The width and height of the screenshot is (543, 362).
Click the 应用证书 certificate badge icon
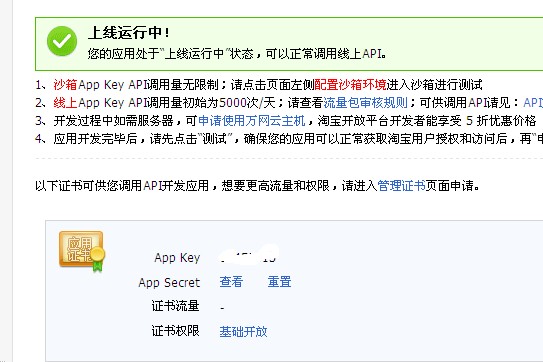coord(82,251)
